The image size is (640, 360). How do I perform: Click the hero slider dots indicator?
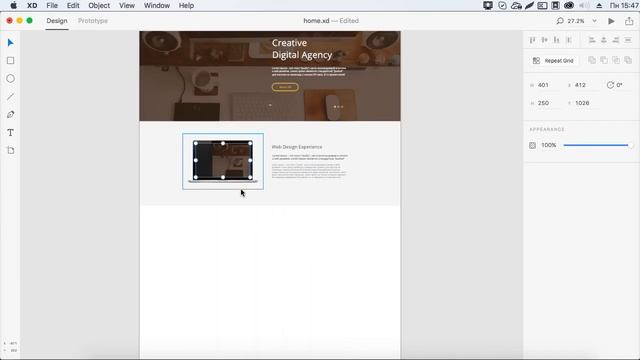338,107
